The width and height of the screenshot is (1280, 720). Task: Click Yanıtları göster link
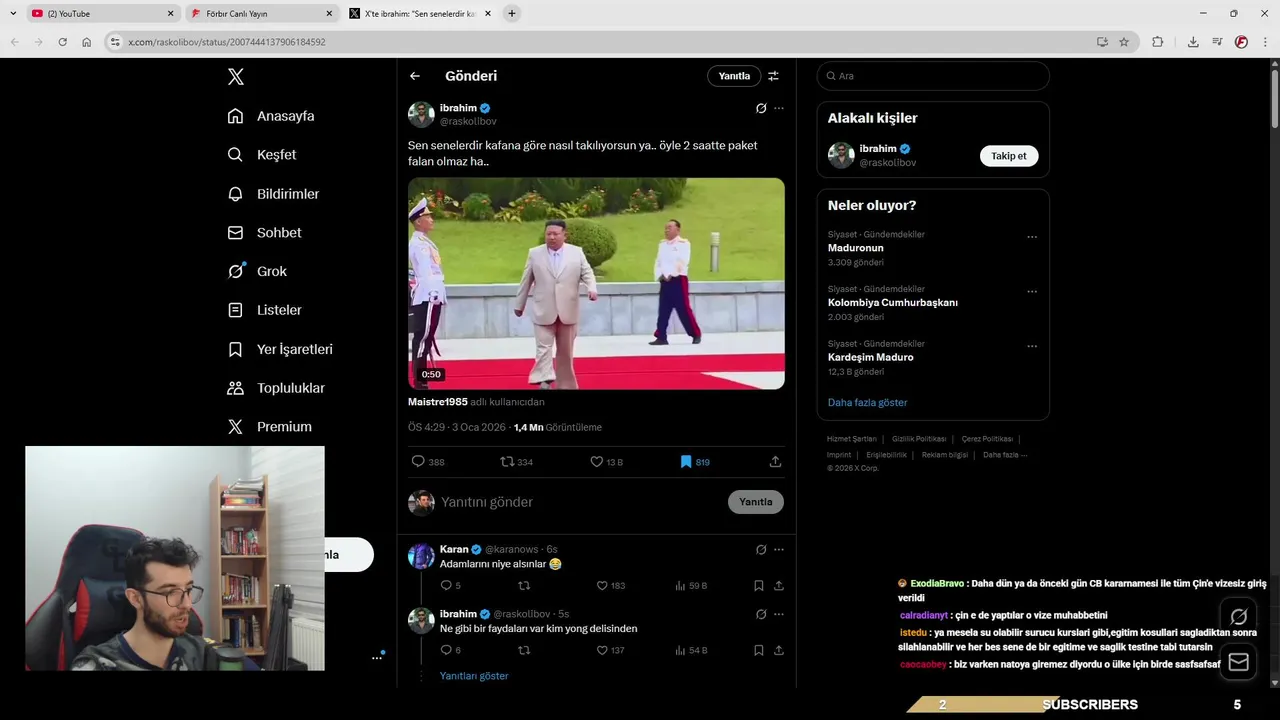(474, 676)
